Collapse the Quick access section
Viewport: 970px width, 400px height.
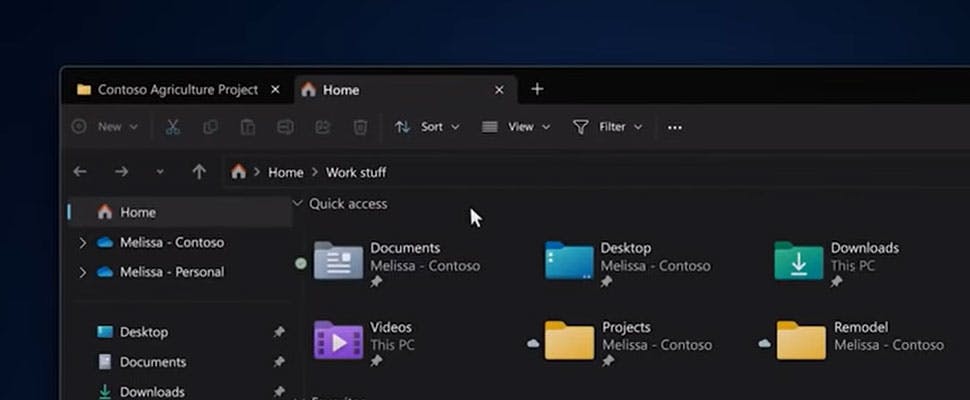click(x=298, y=203)
